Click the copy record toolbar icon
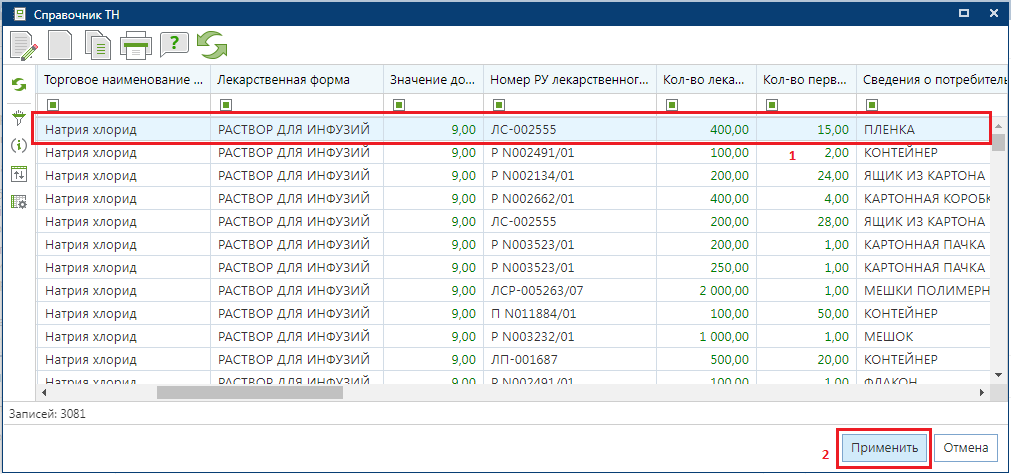The width and height of the screenshot is (1011, 474). point(98,45)
